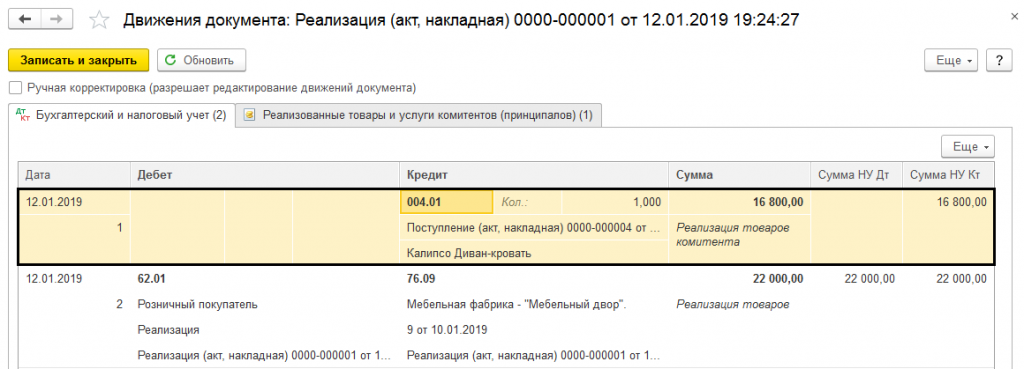Select the 62.01 debit account cell
Image resolution: width=1024 pixels, height=369 pixels.
point(264,279)
